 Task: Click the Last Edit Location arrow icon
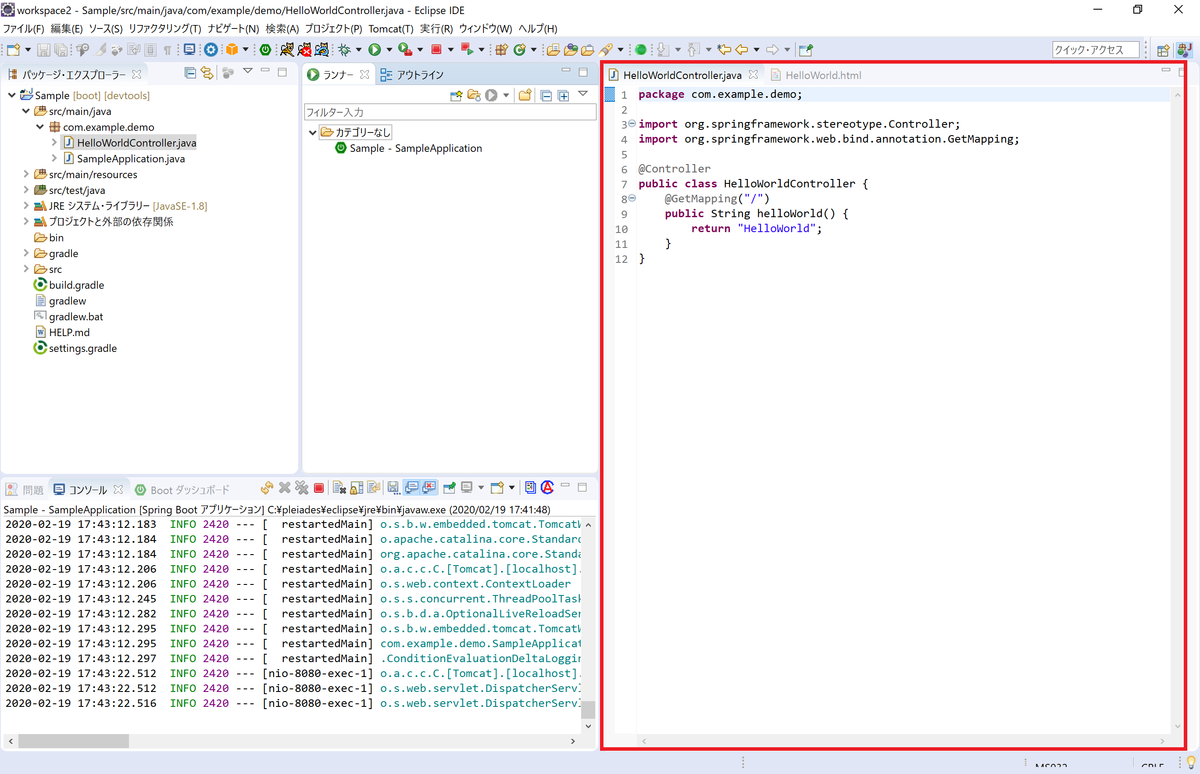[x=724, y=49]
